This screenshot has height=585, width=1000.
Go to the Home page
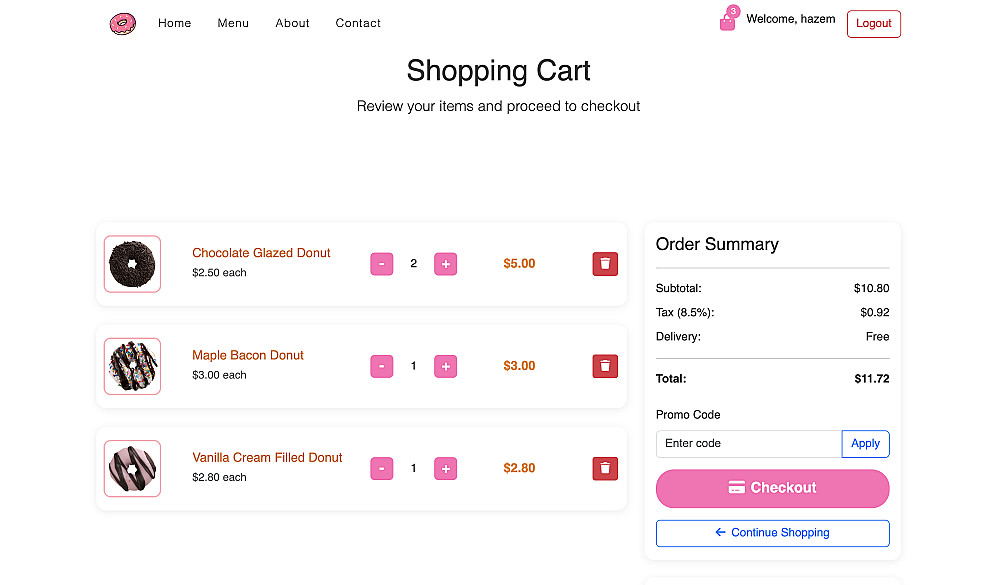[174, 23]
